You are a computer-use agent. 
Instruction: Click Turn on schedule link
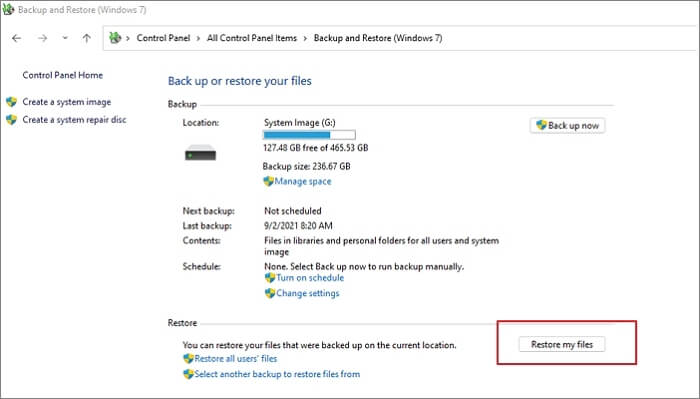pyautogui.click(x=310, y=278)
